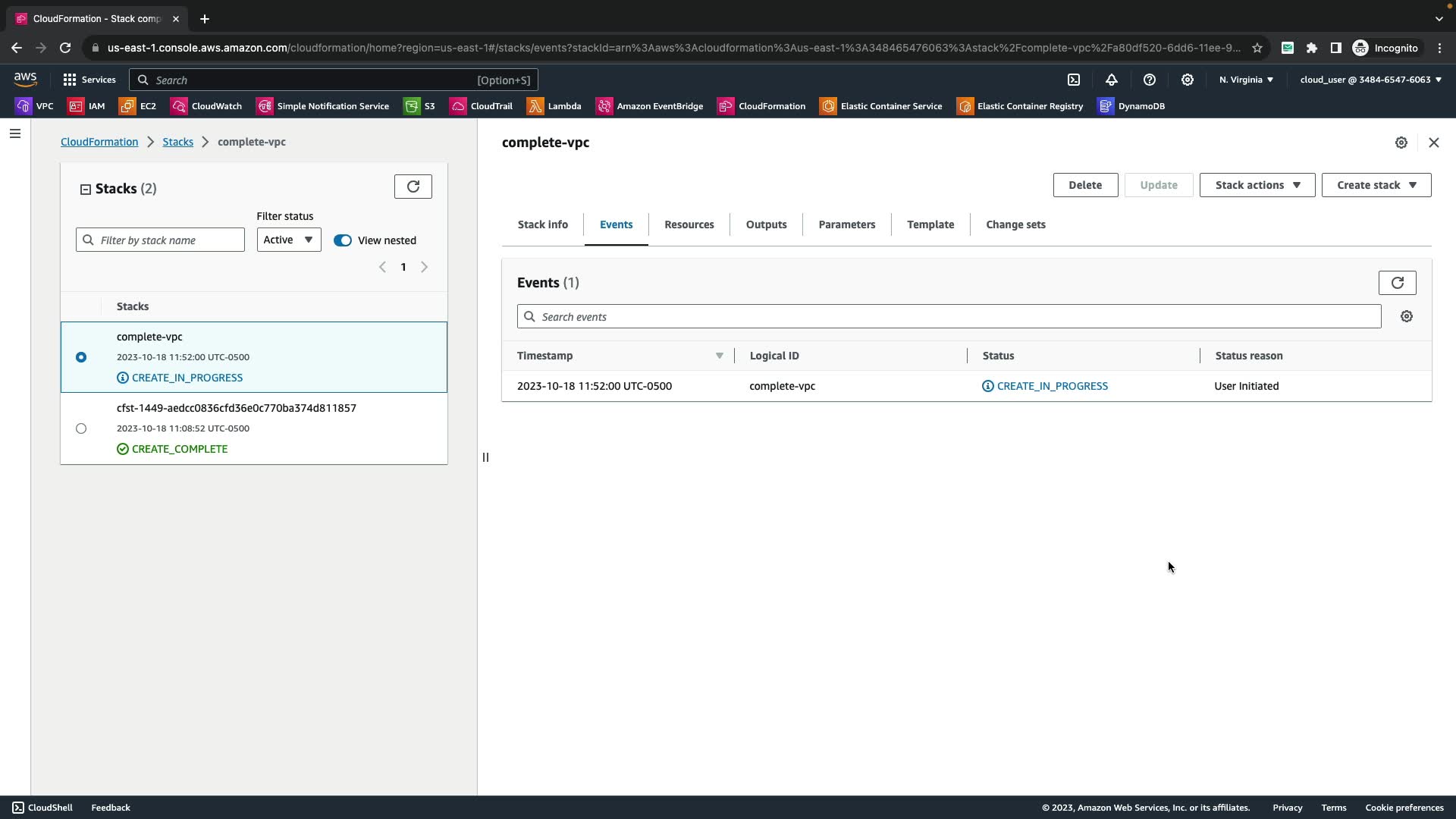
Task: Open events table preferences gear
Action: [x=1407, y=317]
